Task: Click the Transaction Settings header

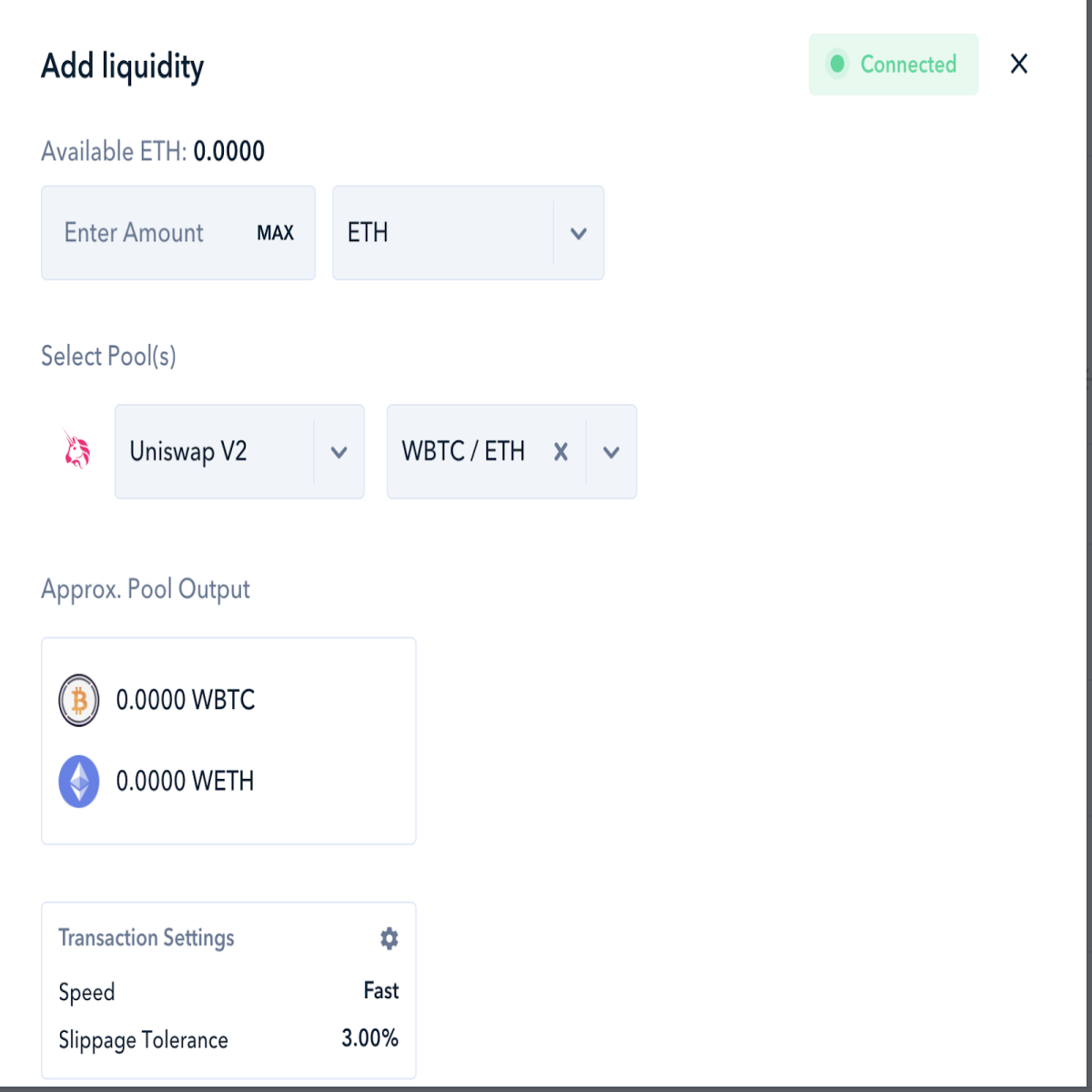Action: 147,937
